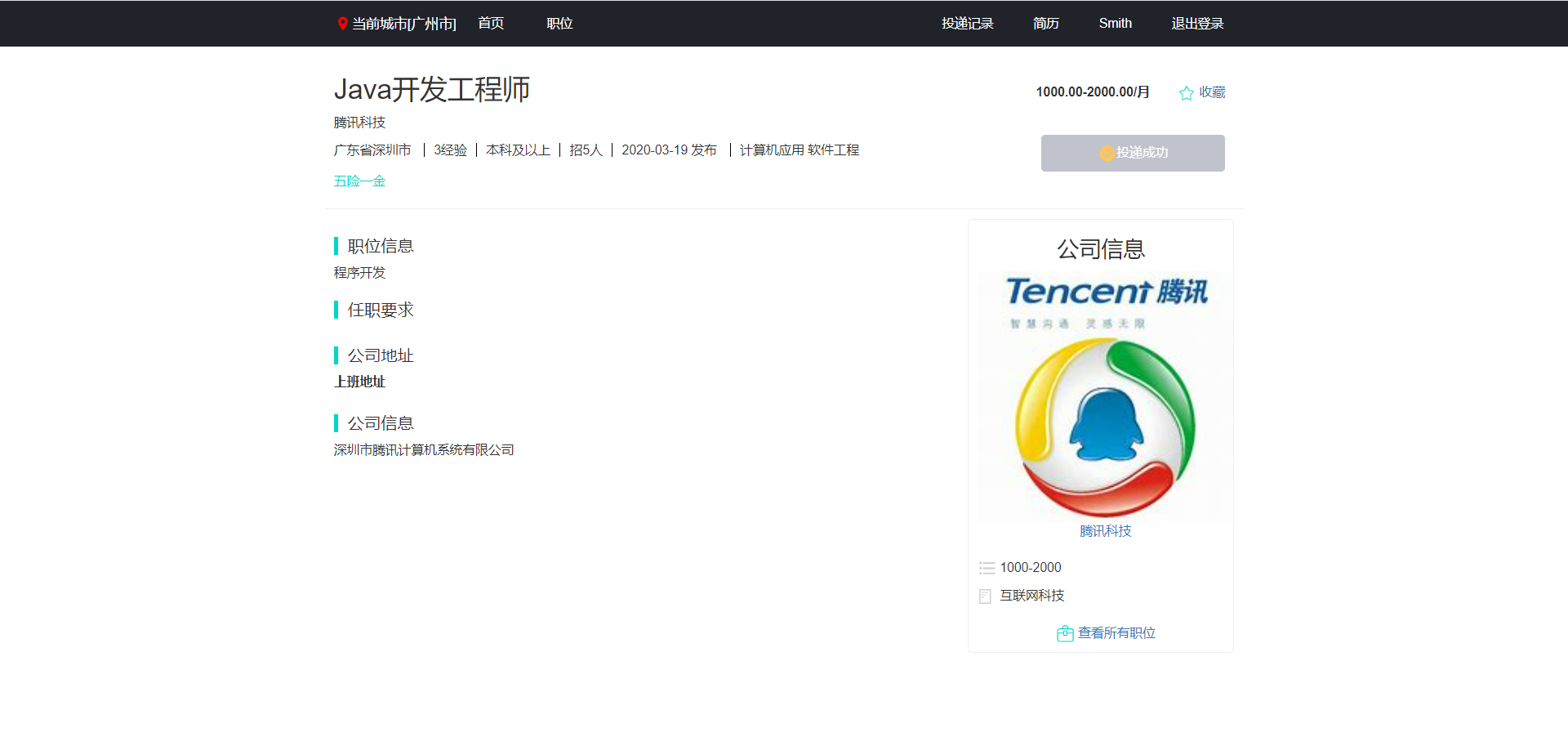Open the 腾讯科技 company link under logo

coord(1106,531)
